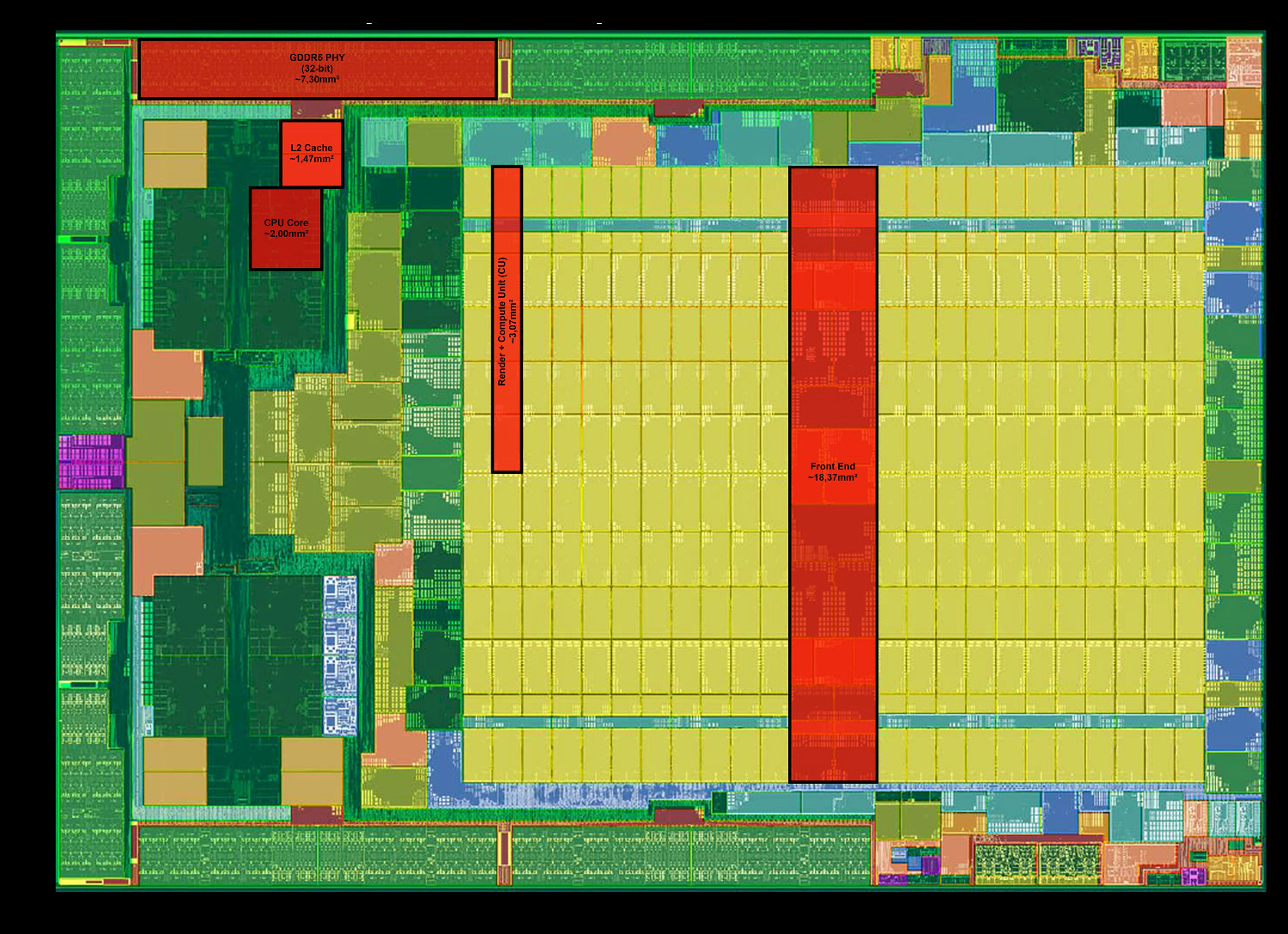Select the L2 Cache ~1,47mm² block
The image size is (1288, 934).
tap(312, 154)
